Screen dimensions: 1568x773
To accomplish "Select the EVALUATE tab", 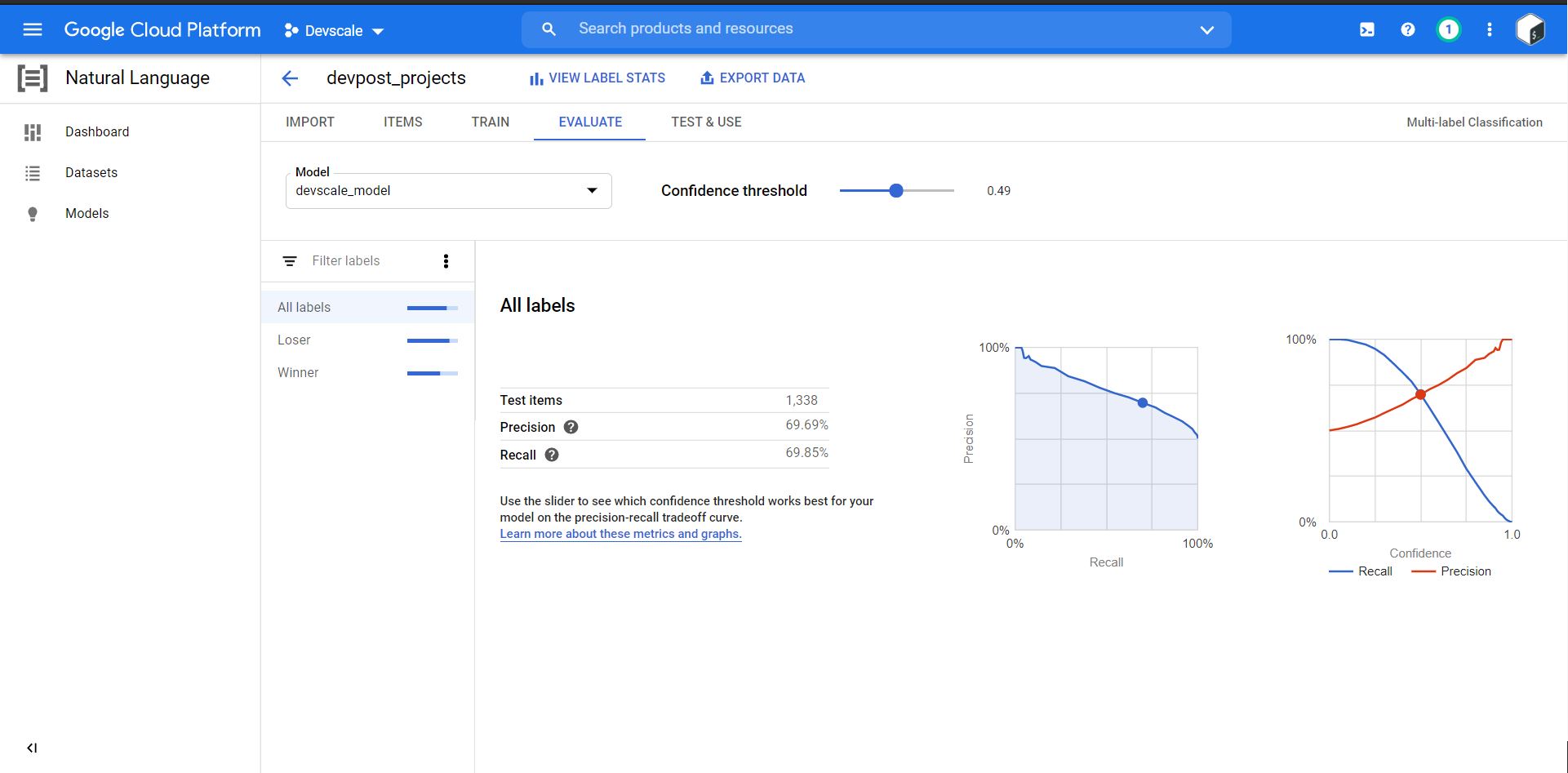I will [590, 122].
